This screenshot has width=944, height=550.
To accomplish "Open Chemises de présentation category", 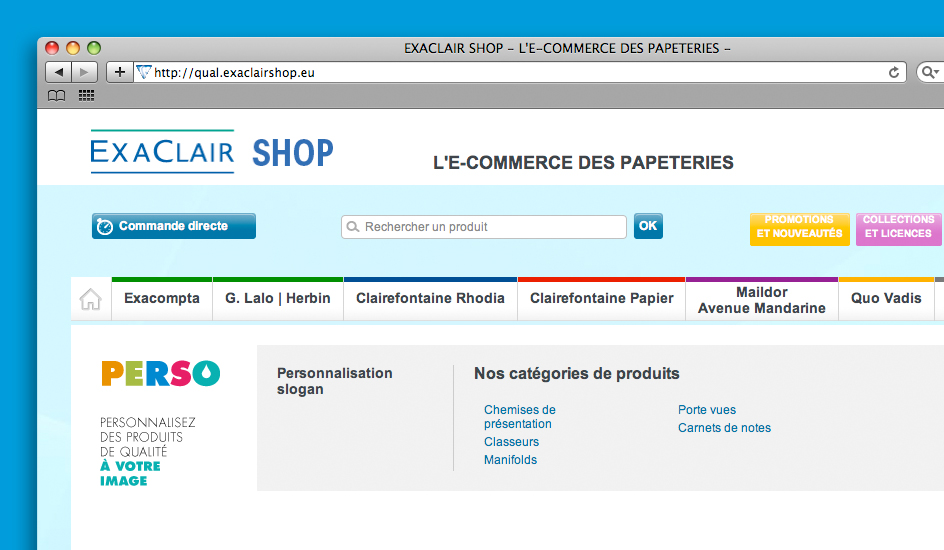I will tap(520, 416).
